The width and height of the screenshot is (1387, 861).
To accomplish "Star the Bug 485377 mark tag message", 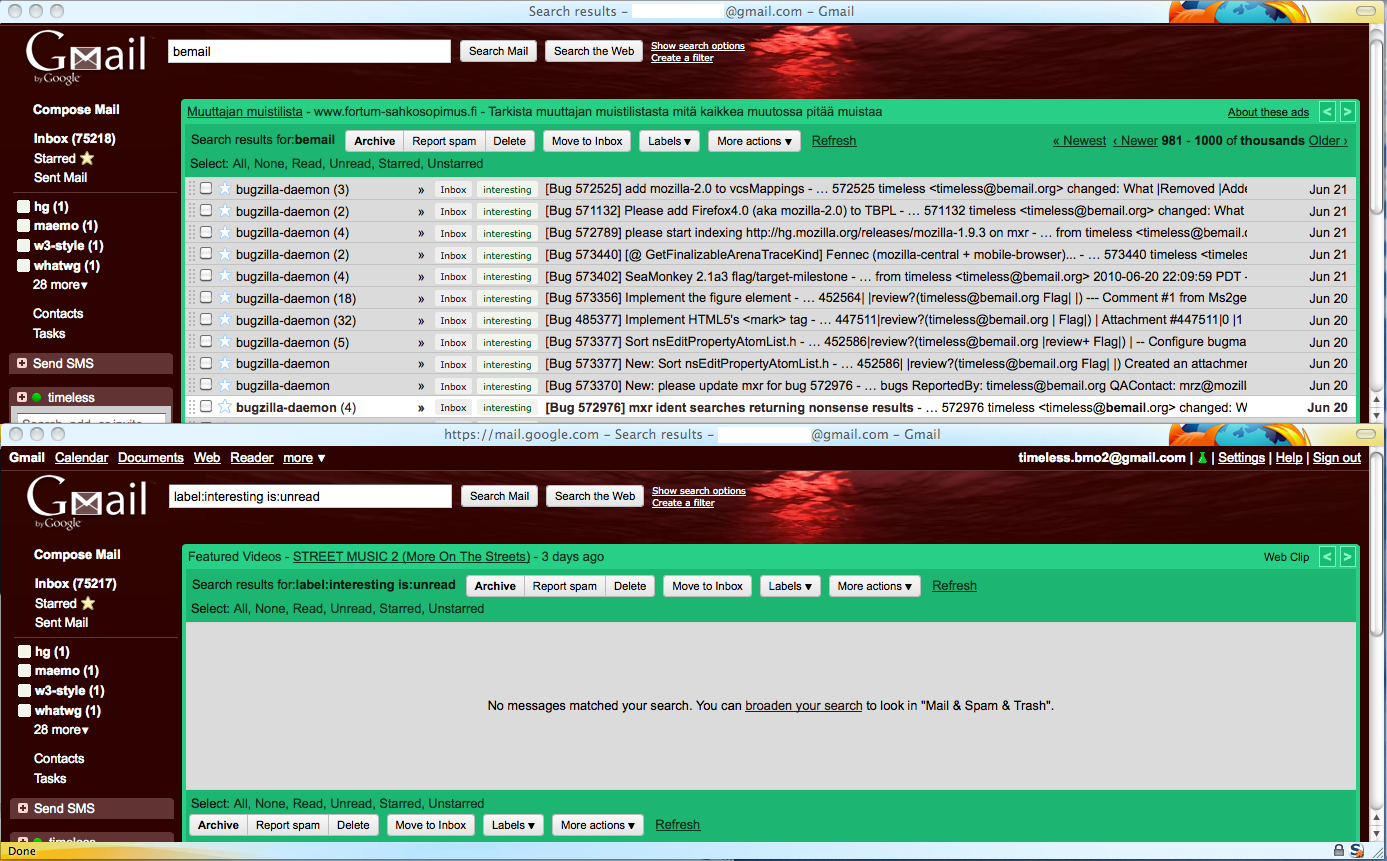I will pos(224,320).
